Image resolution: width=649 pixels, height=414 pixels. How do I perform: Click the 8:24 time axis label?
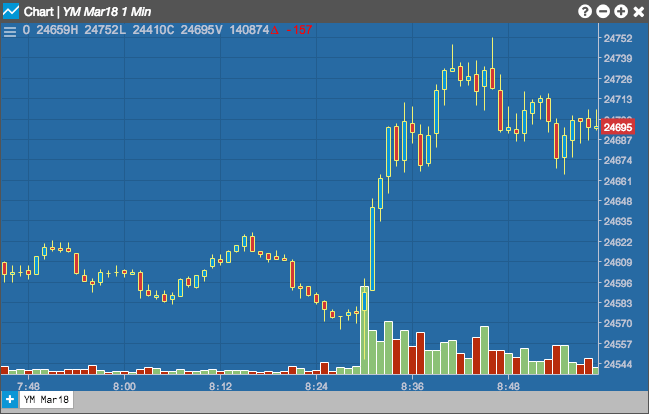coord(316,386)
